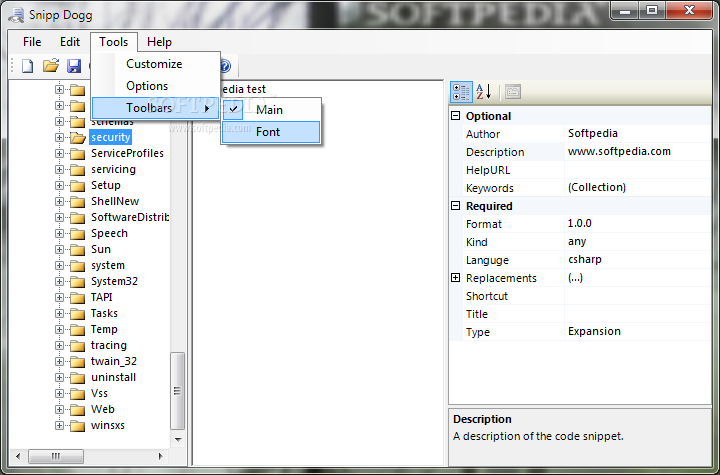Viewport: 720px width, 475px height.
Task: Expand the System32 folder node
Action: 59,281
